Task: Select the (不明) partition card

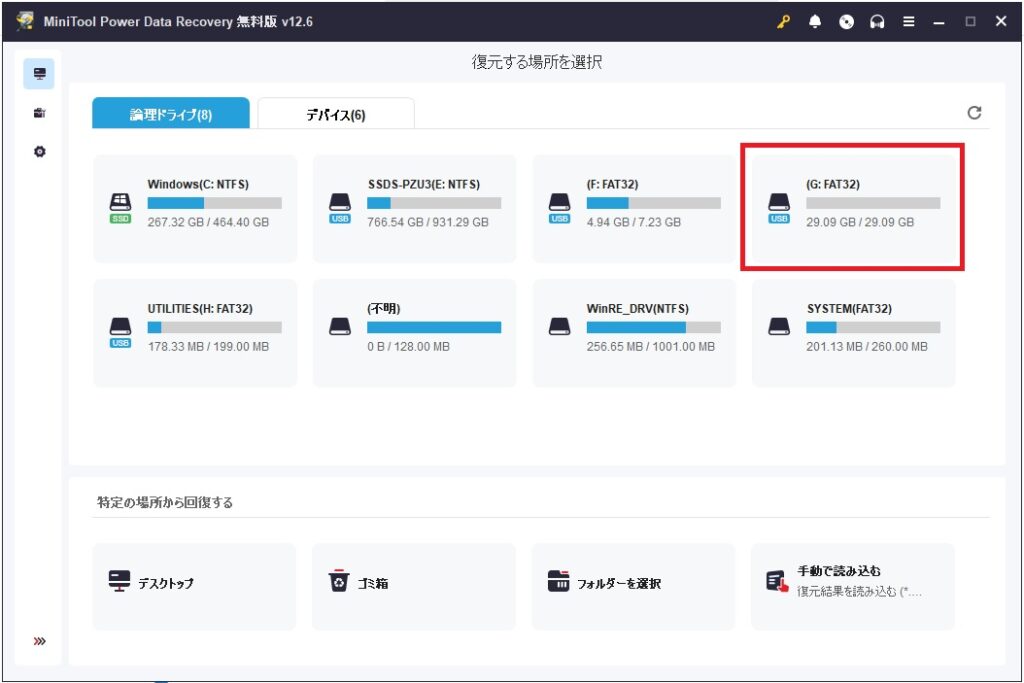Action: (414, 333)
